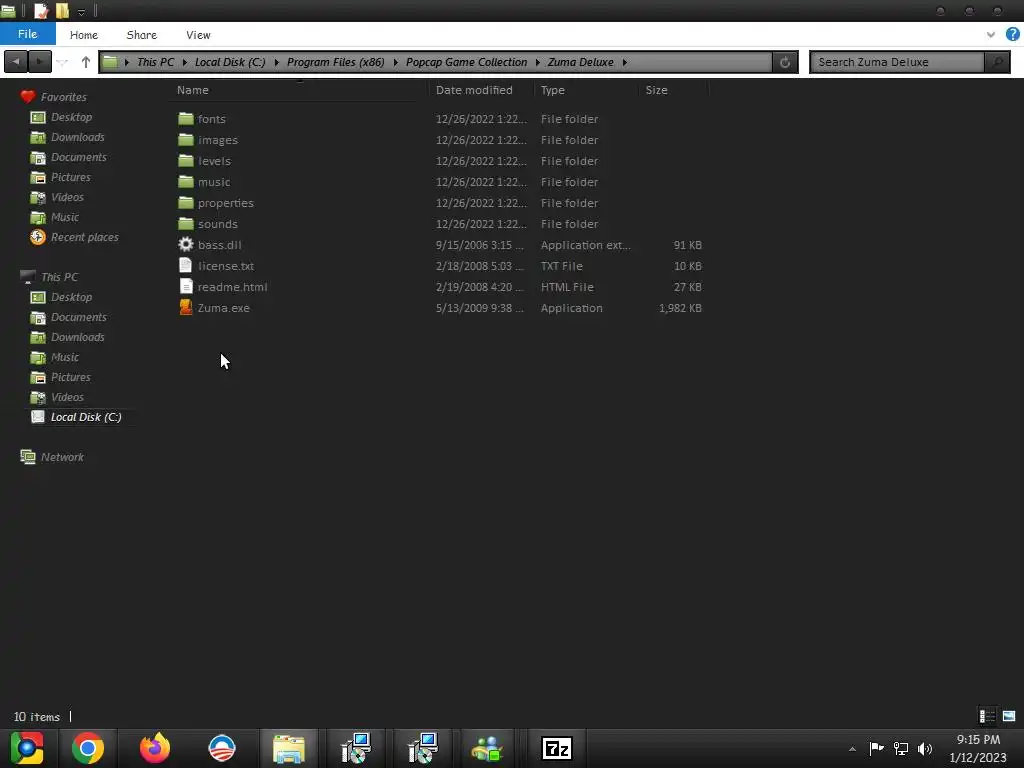
Task: Click the Forward navigation arrow
Action: (40, 62)
